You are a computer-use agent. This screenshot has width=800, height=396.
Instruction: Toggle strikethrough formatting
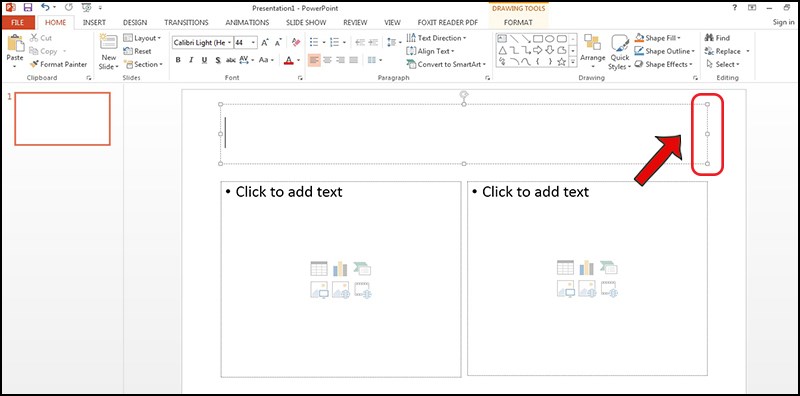231,60
